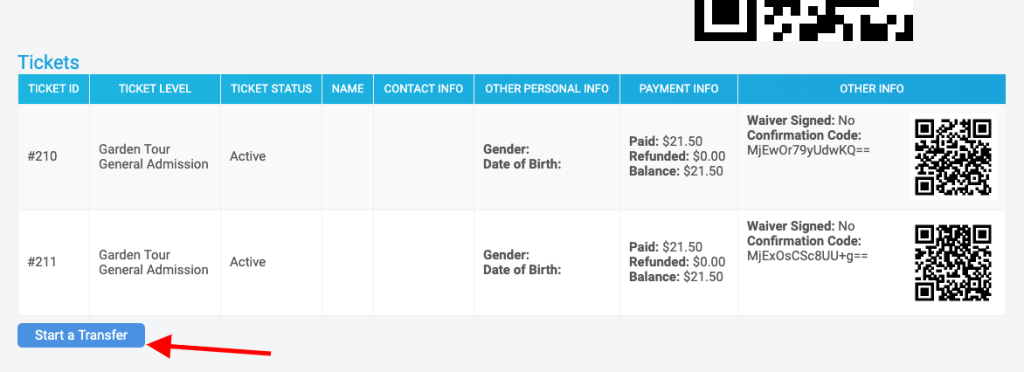Click Garden Tour level for ticket #211

point(135,255)
